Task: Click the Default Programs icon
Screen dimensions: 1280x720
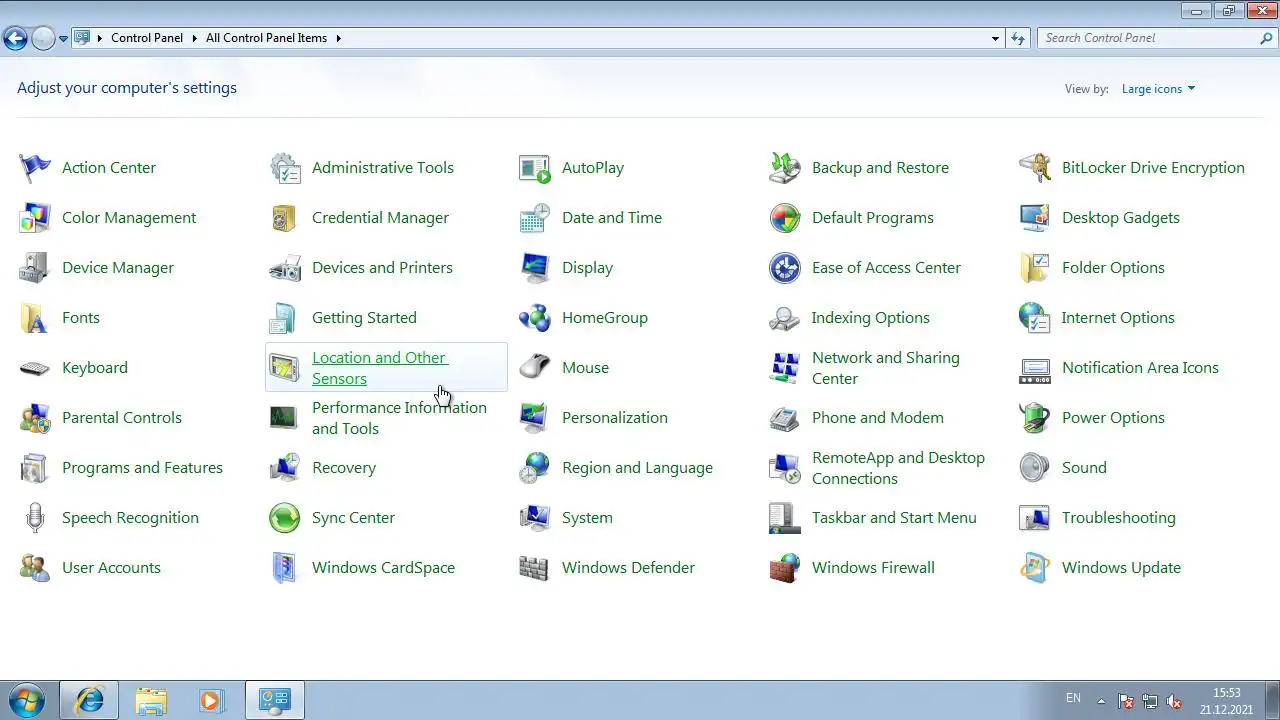Action: click(x=785, y=218)
